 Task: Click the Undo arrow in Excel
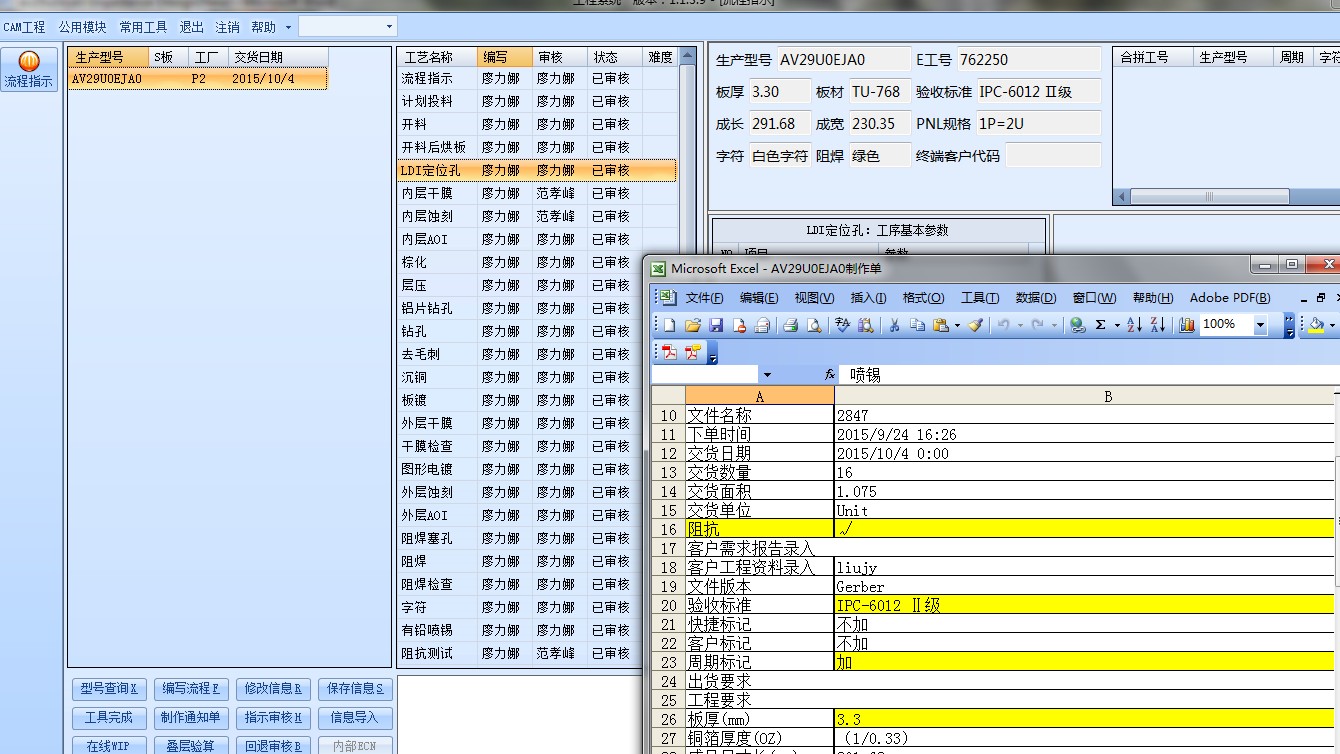click(1003, 325)
